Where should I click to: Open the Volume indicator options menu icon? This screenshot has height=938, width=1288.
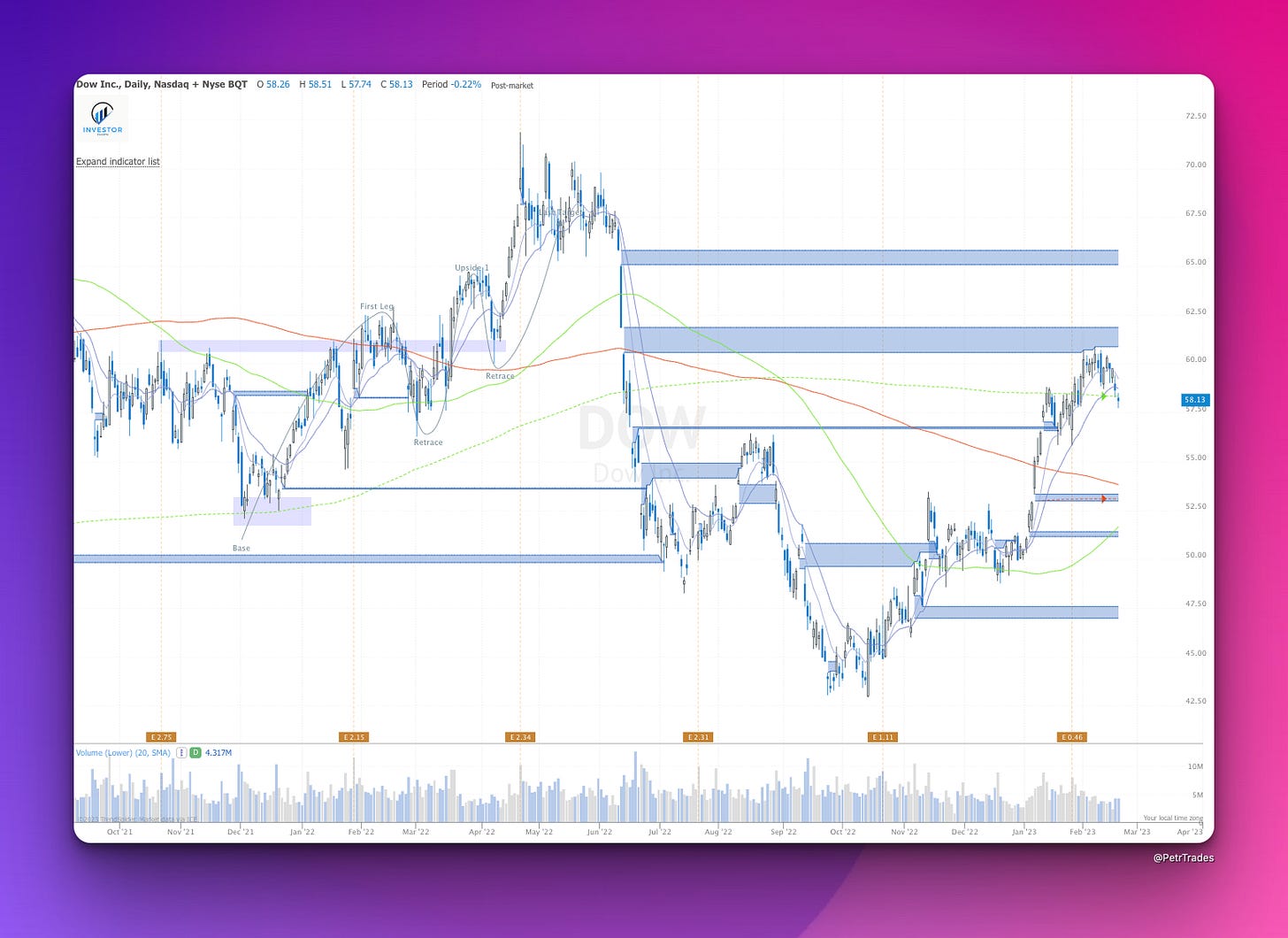pos(181,753)
